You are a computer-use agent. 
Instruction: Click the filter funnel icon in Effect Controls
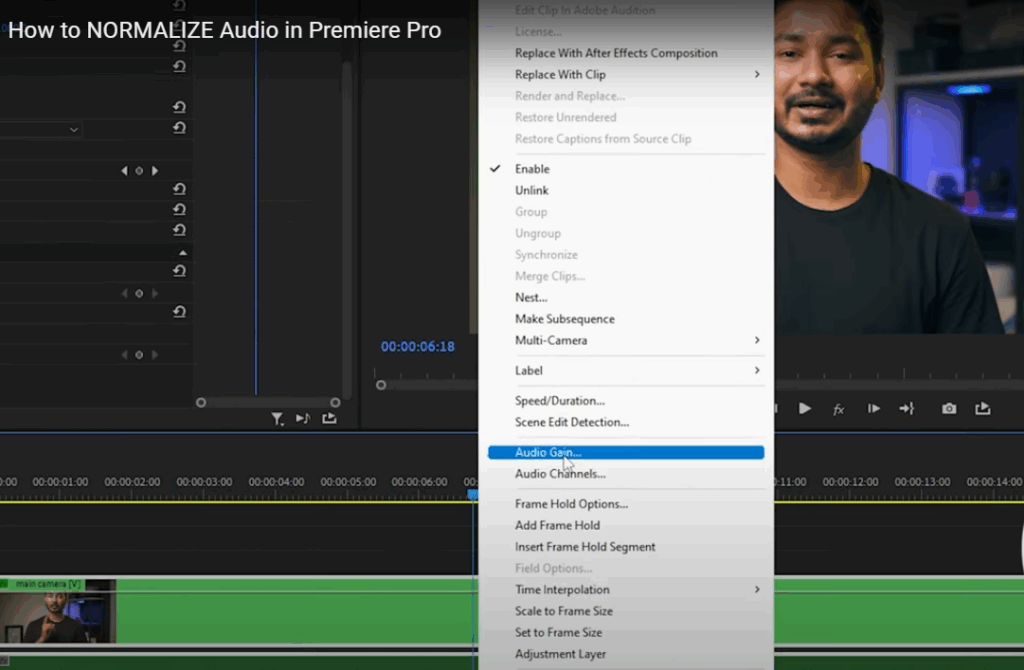[277, 419]
